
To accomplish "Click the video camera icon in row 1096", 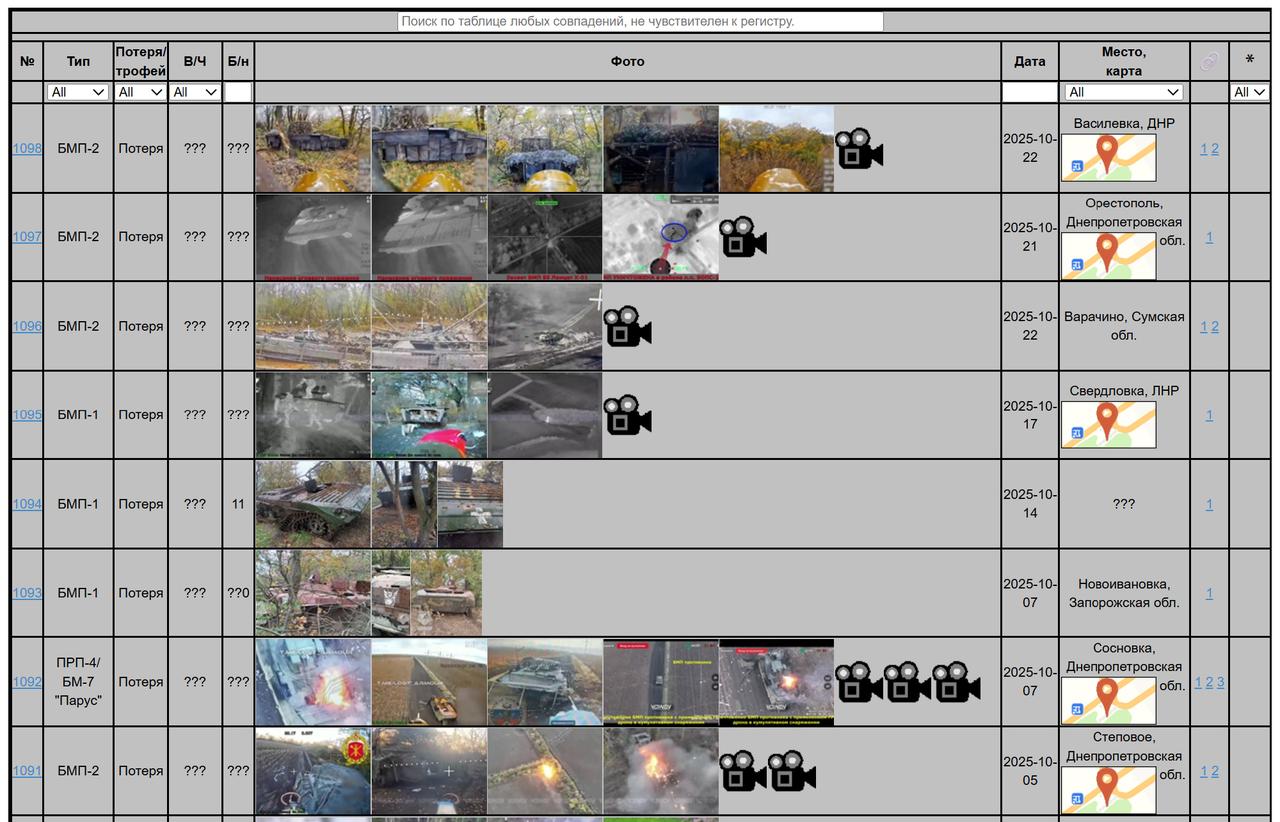I will [627, 326].
